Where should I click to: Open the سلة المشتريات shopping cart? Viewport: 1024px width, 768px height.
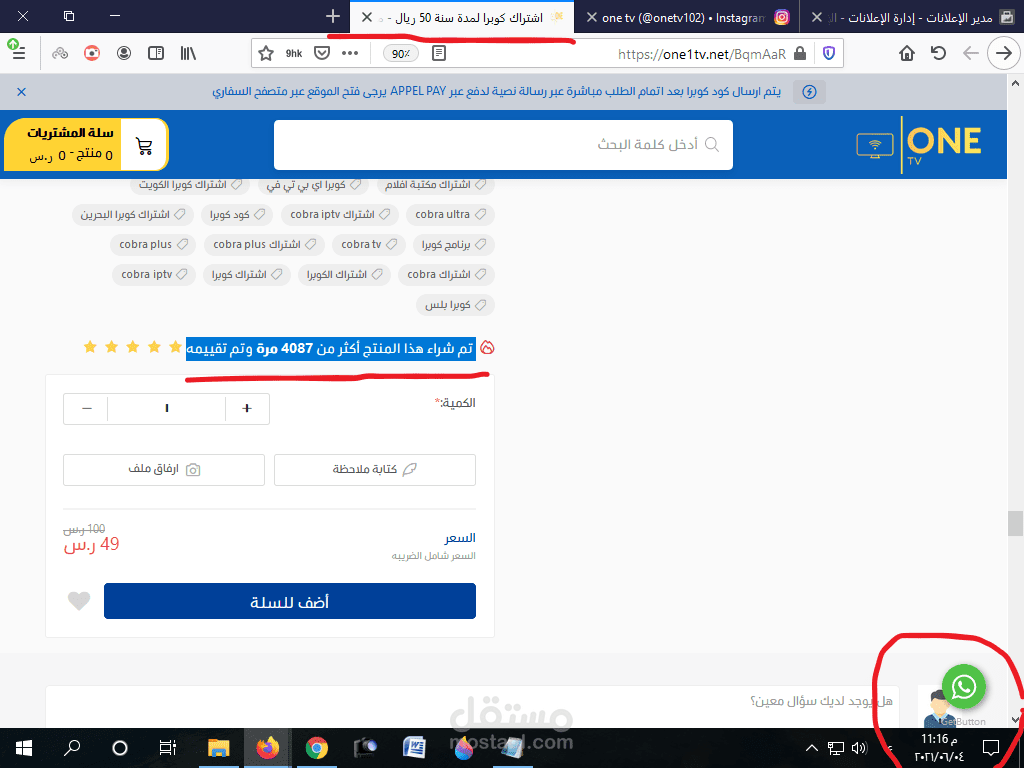[86, 144]
